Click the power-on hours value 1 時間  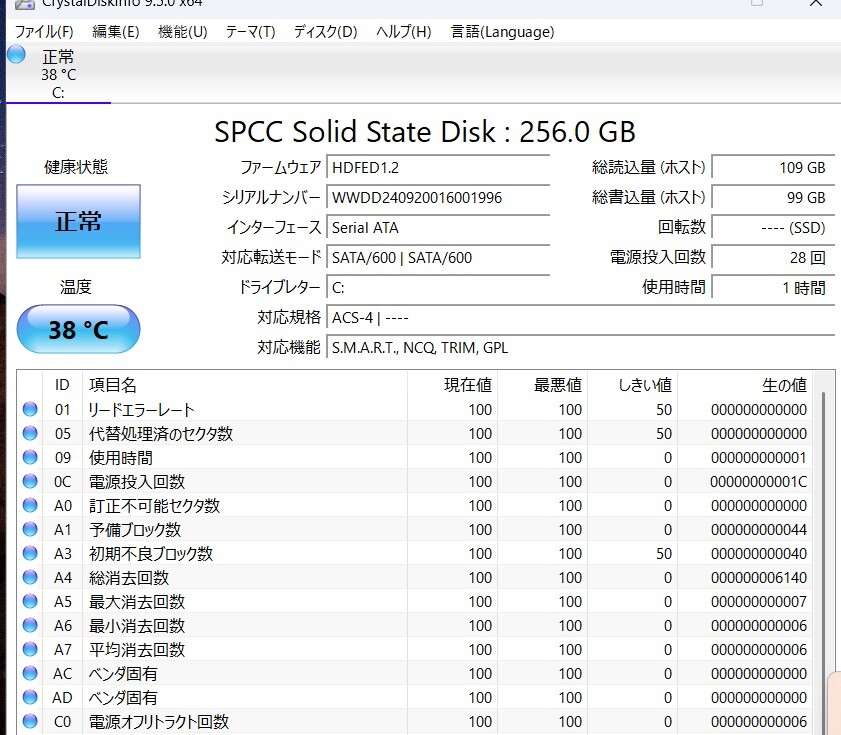click(x=773, y=288)
